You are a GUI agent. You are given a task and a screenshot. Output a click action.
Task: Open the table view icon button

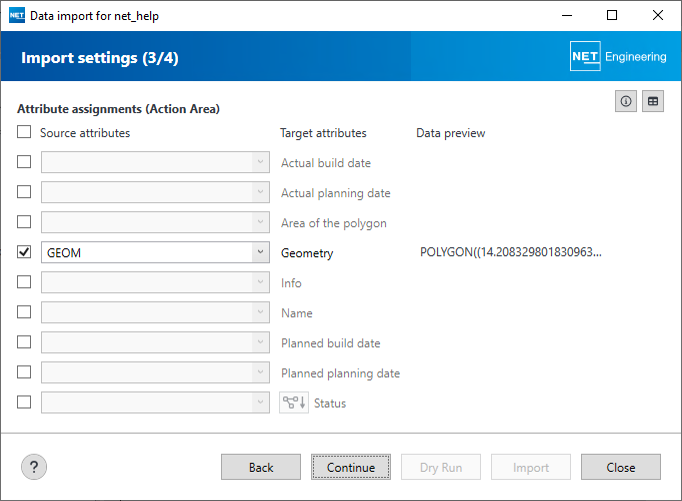(x=653, y=101)
